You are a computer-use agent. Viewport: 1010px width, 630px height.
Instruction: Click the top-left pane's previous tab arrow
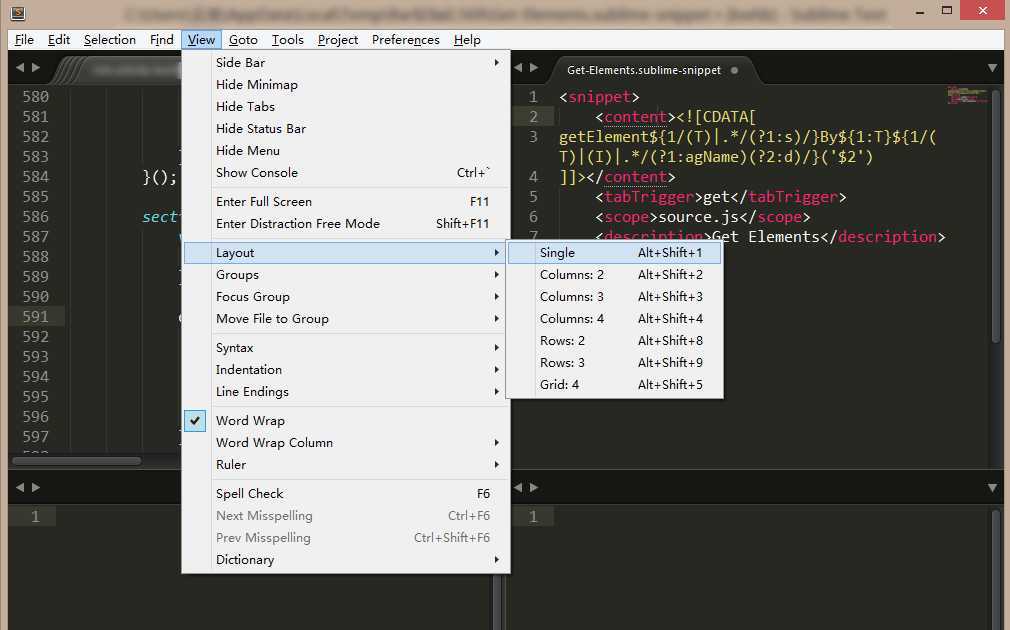tap(20, 67)
